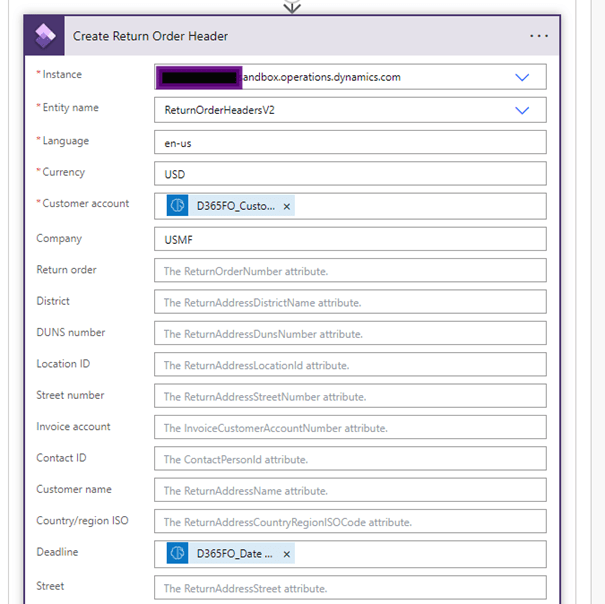The image size is (605, 604).
Task: Click the Company field containing USMF
Action: (x=350, y=239)
